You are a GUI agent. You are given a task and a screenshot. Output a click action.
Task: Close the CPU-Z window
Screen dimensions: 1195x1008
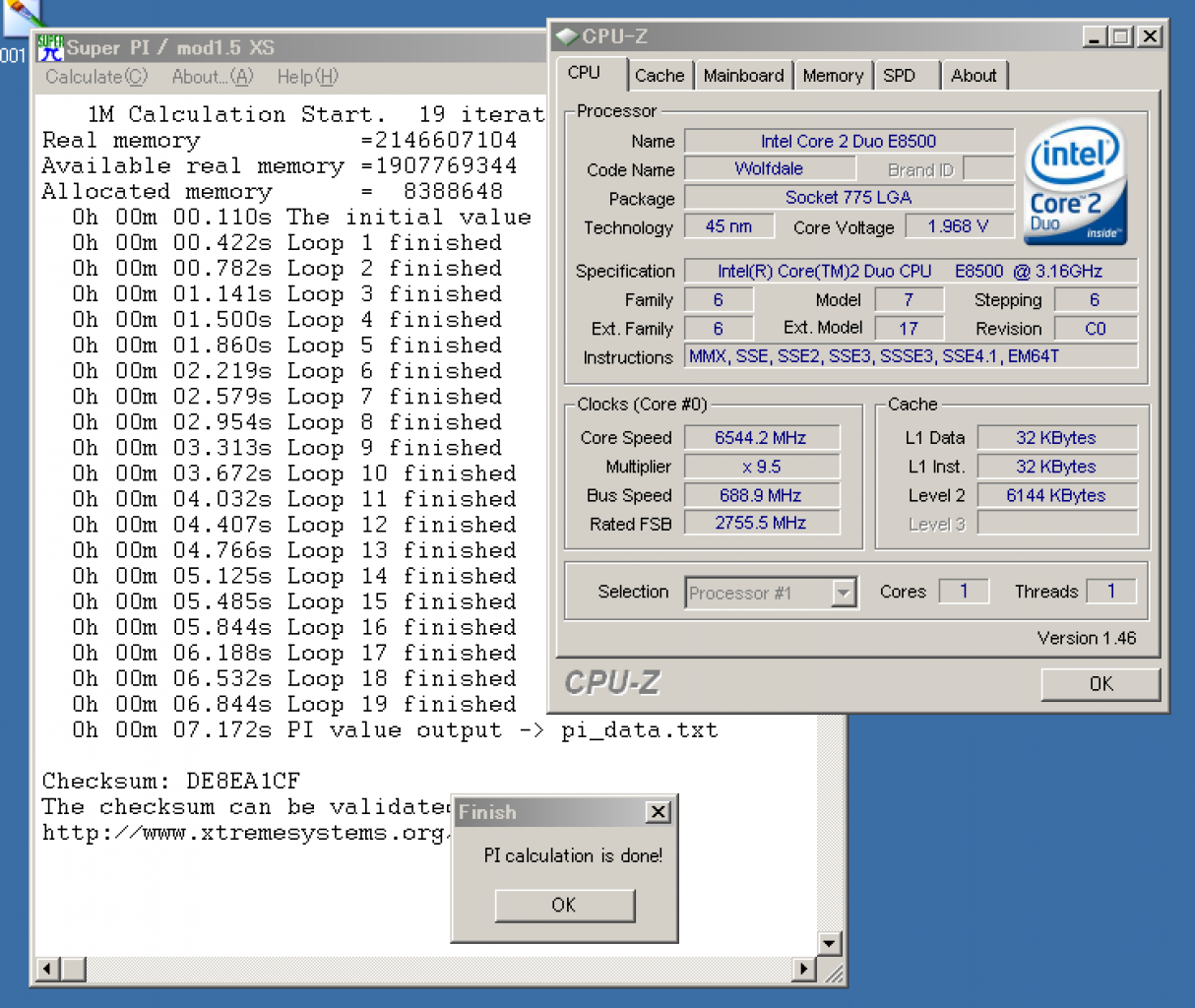point(1149,37)
